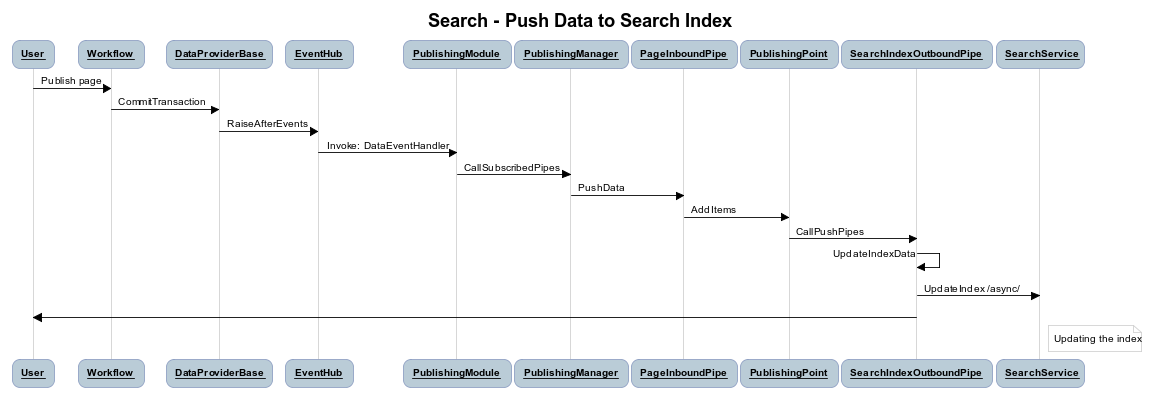
Task: Select the CommitTransaction message label
Action: (161, 102)
